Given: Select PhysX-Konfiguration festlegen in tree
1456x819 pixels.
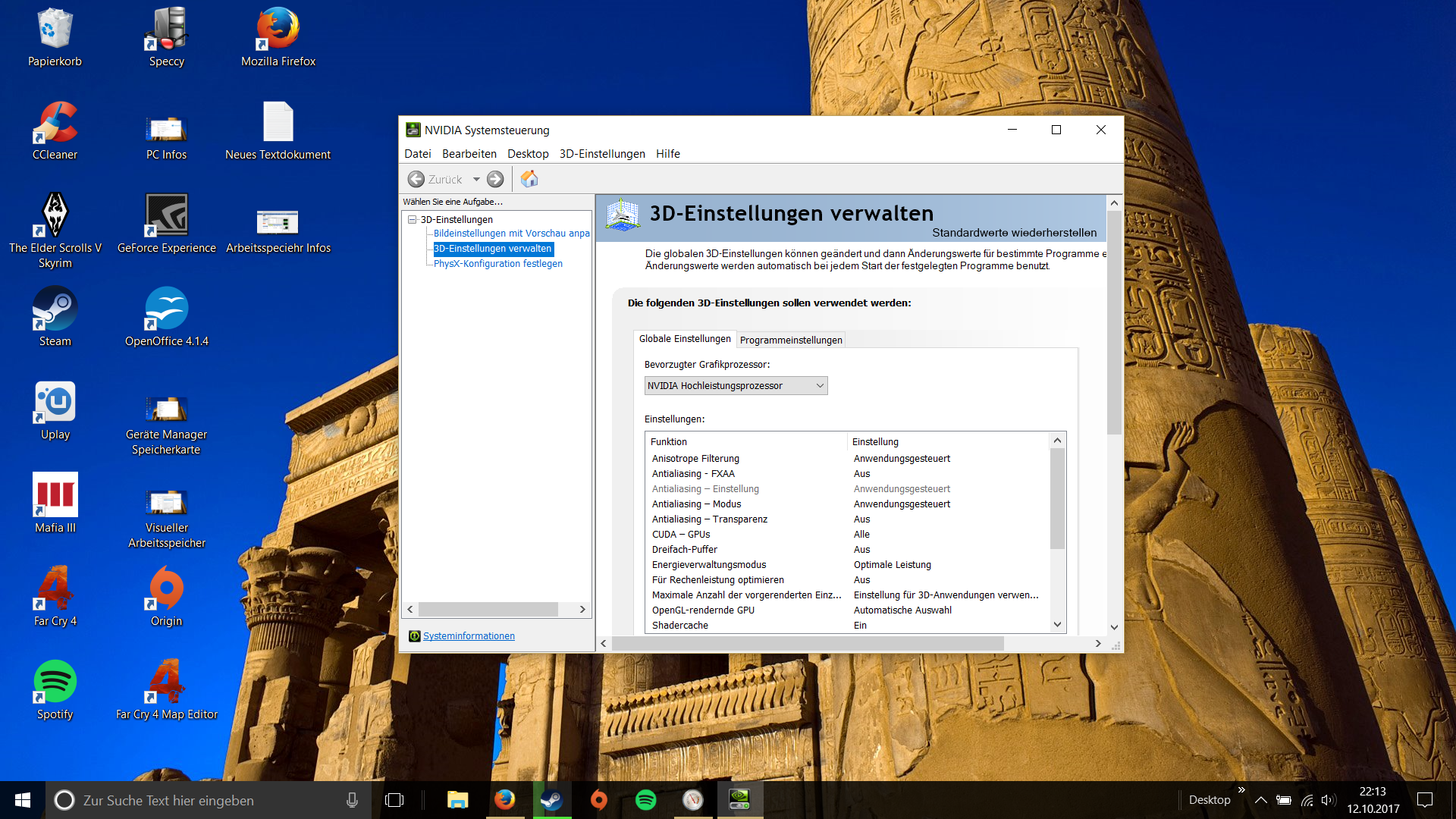Looking at the screenshot, I should (497, 264).
